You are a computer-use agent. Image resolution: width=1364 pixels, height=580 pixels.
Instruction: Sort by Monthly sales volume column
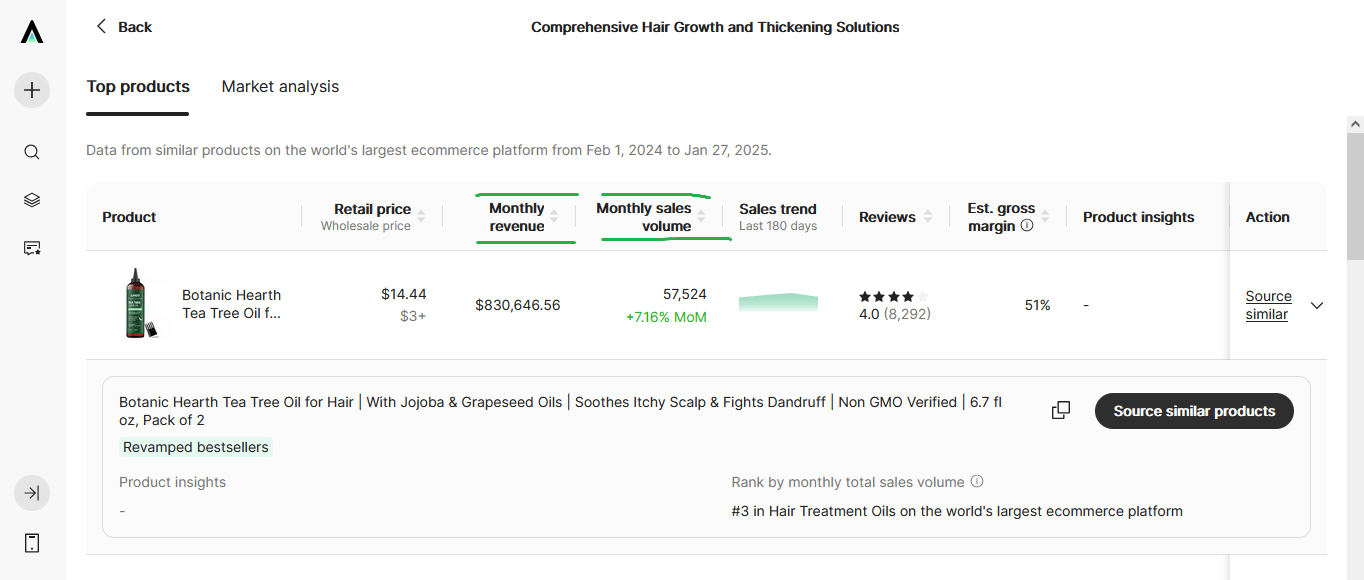pos(702,217)
